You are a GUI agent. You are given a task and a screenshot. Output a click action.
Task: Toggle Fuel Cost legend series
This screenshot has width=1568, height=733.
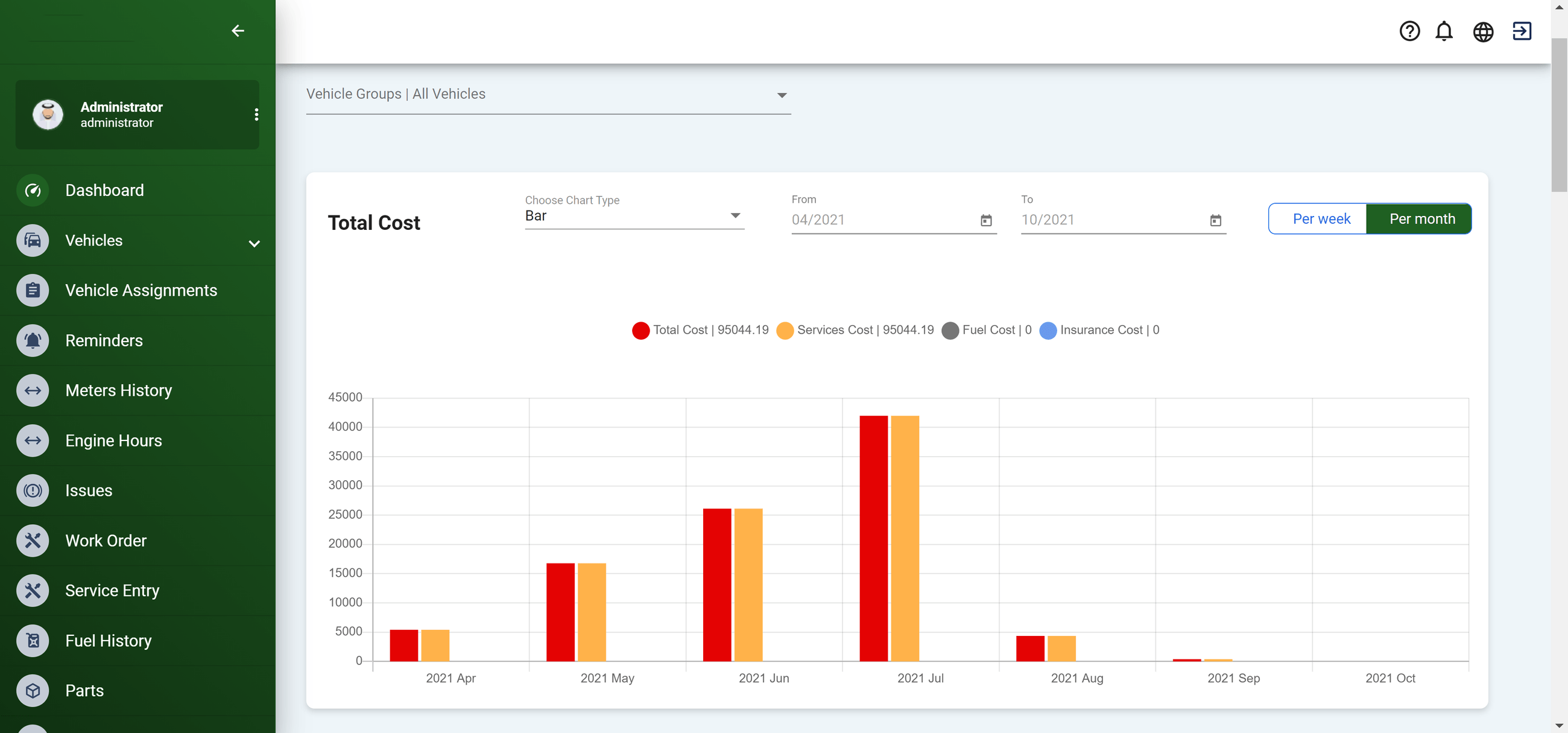coord(987,330)
